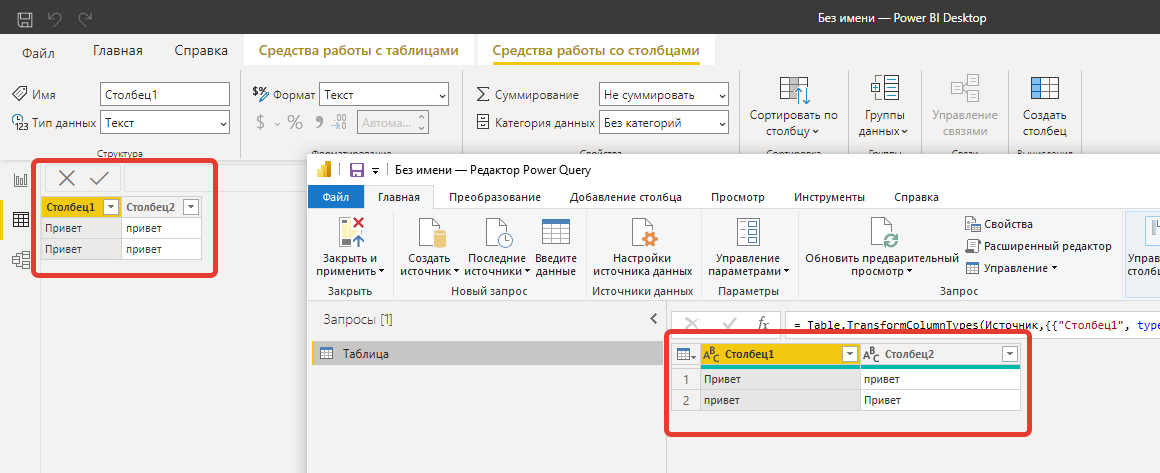Select cell Привет in row 2 Столбец2
The width and height of the screenshot is (1160, 473).
click(x=940, y=400)
